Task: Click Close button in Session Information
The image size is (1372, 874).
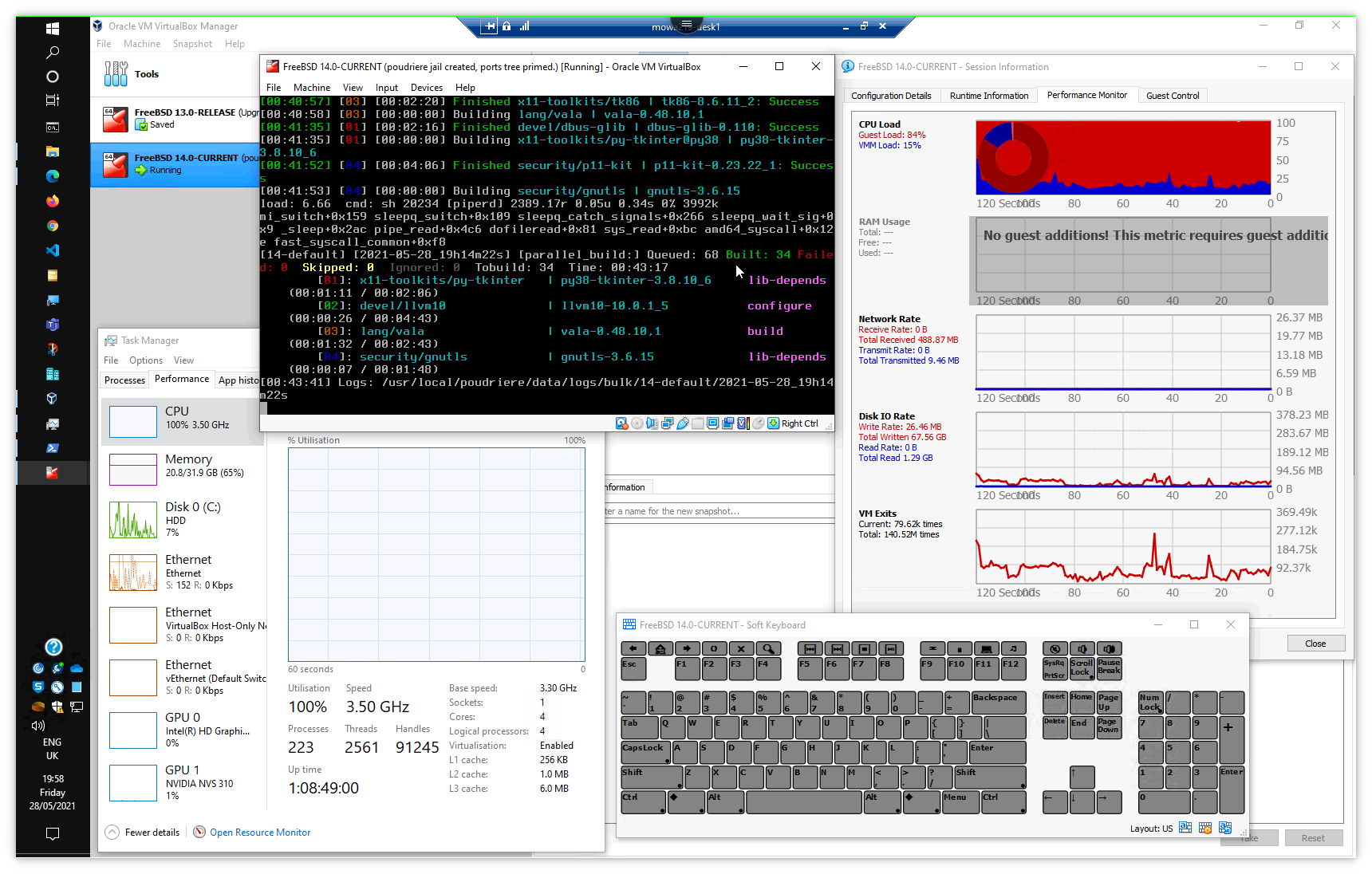Action: 1315,644
